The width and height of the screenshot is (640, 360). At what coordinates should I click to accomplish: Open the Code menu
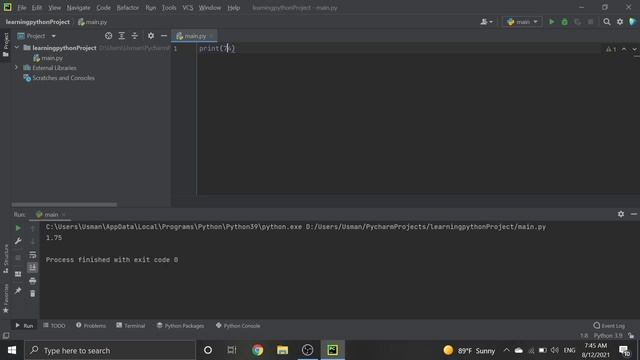(x=103, y=8)
